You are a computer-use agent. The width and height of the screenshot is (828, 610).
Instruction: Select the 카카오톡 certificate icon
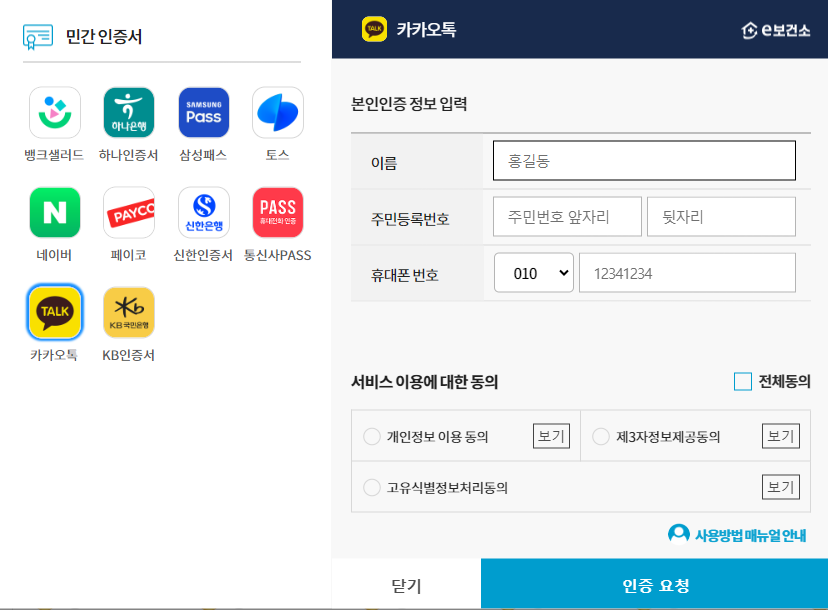(x=55, y=312)
